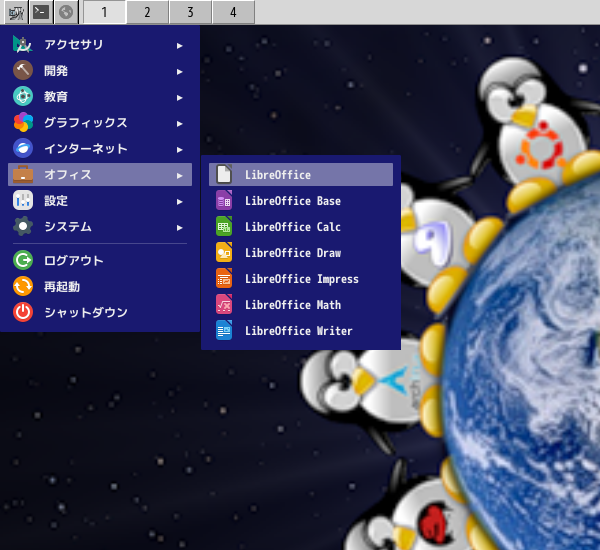The image size is (600, 550).
Task: Choose ログアウト from the menu
Action: point(100,261)
